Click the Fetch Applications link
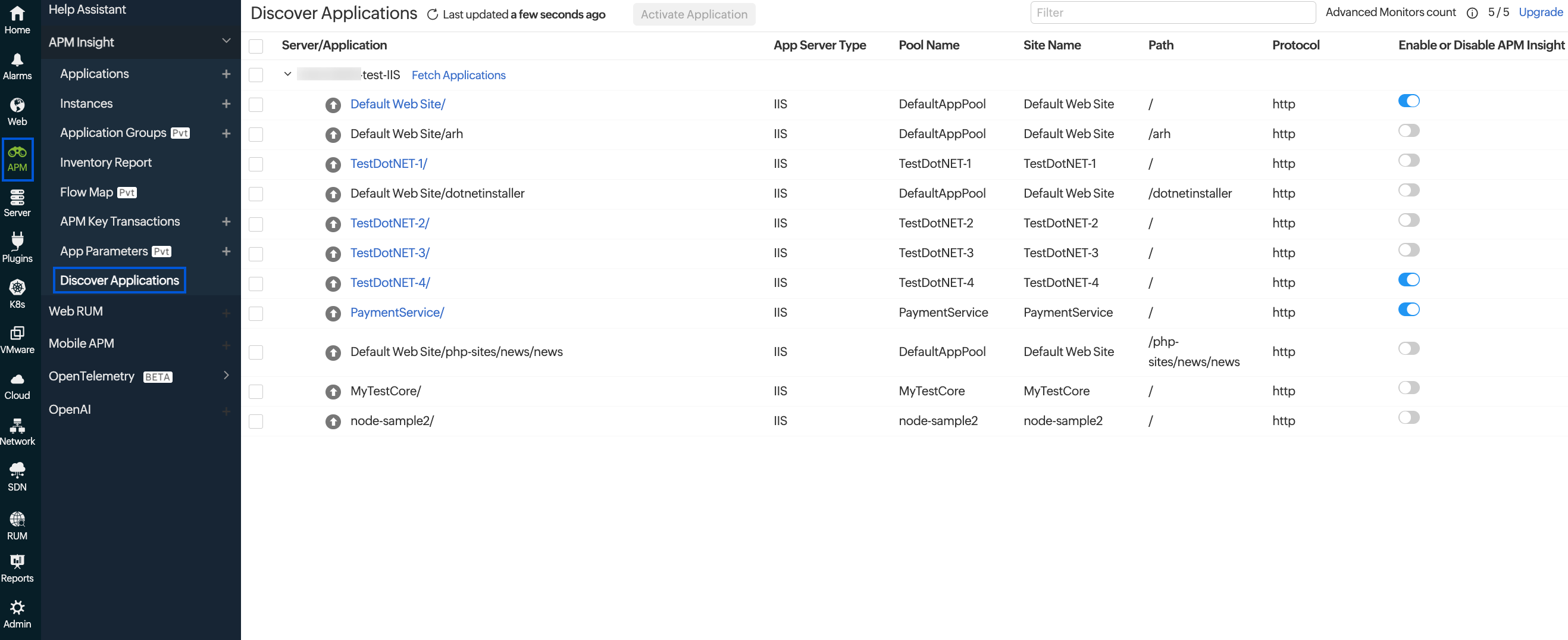1568x640 pixels. click(x=458, y=75)
